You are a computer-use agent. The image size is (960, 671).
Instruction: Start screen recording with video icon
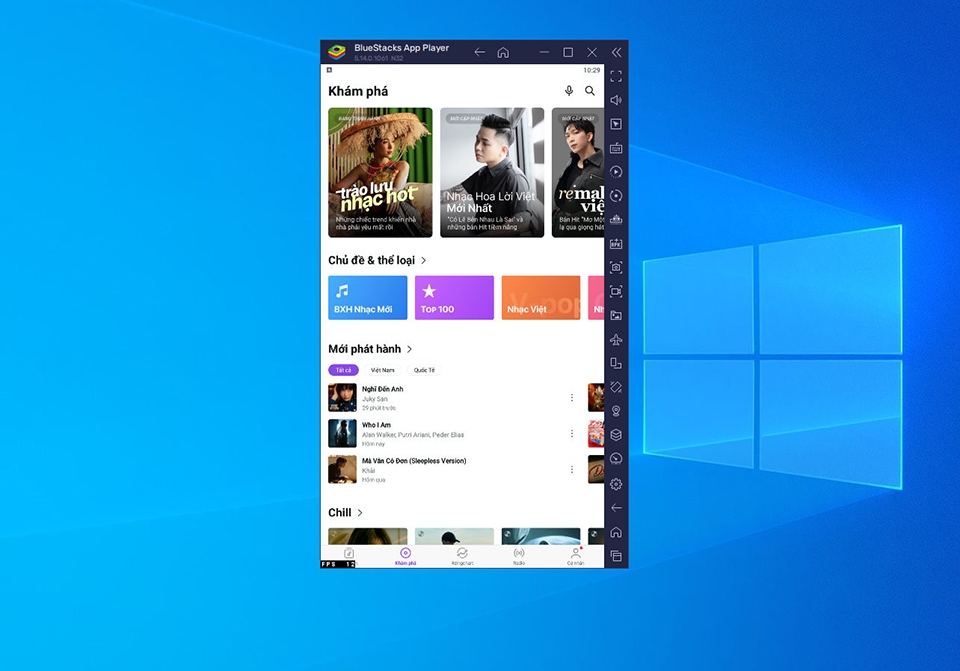pyautogui.click(x=616, y=291)
